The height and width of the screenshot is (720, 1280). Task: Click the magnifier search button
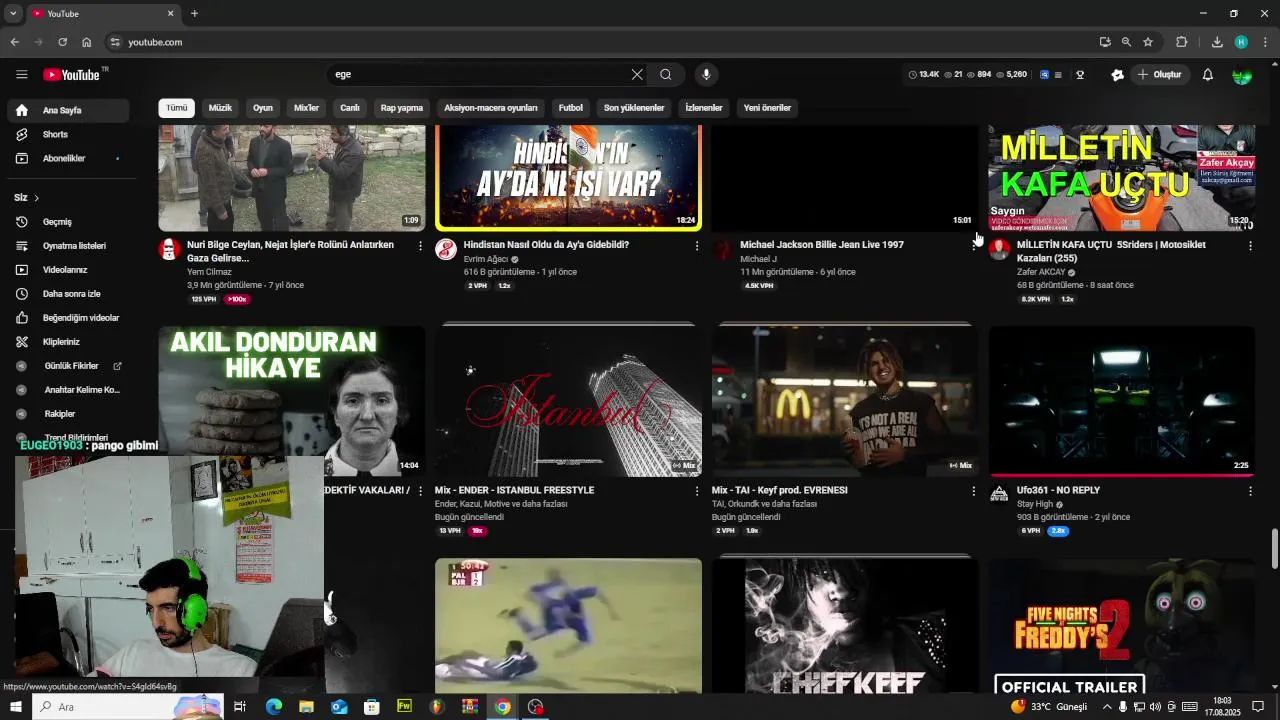point(666,74)
